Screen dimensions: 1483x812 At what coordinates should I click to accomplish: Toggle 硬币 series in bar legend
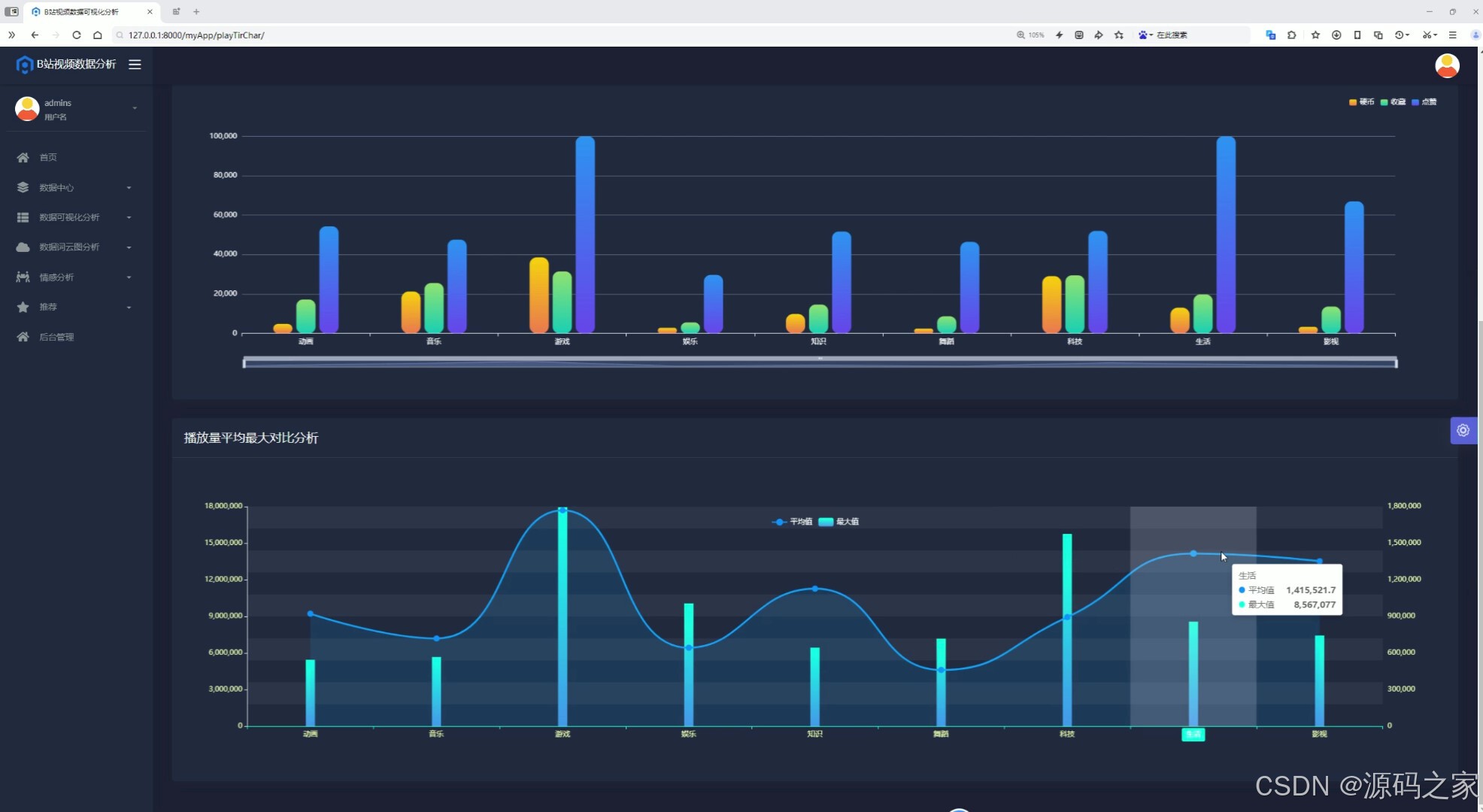coord(1362,102)
